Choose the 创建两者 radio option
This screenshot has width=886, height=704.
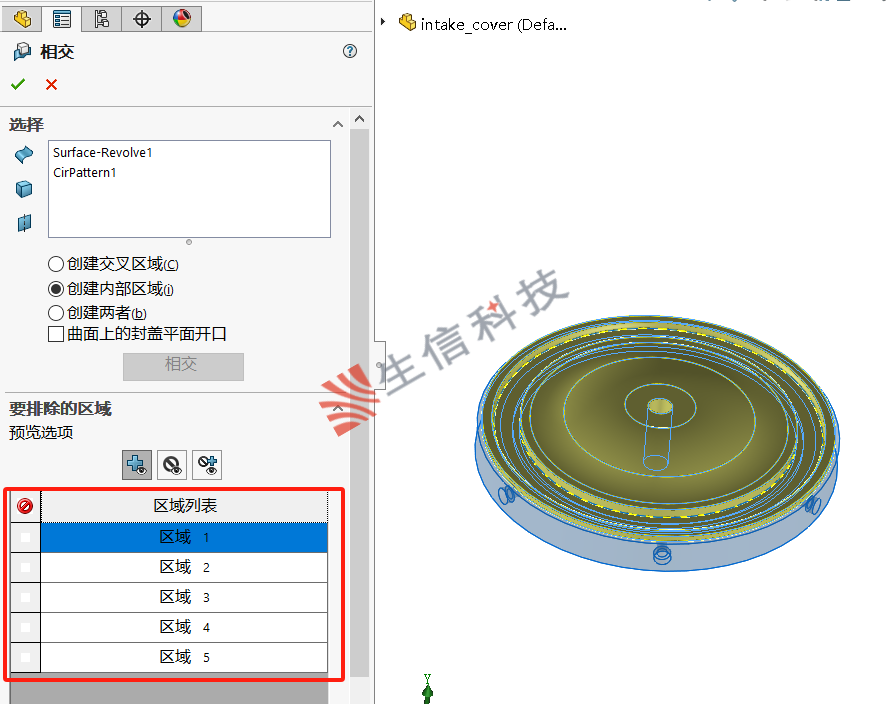57,313
